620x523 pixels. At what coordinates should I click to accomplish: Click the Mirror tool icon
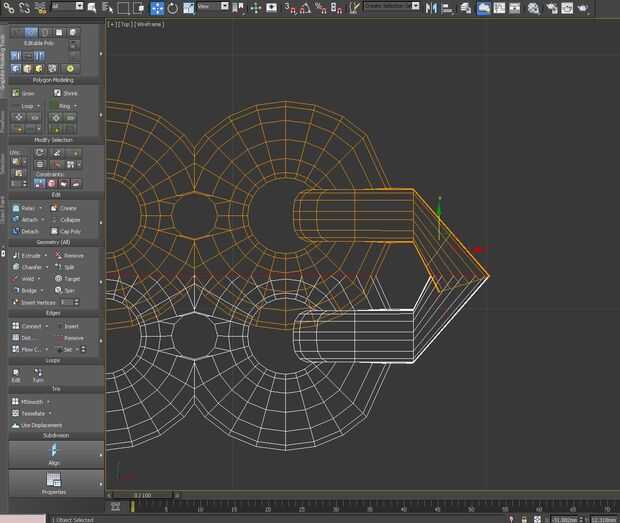432,8
